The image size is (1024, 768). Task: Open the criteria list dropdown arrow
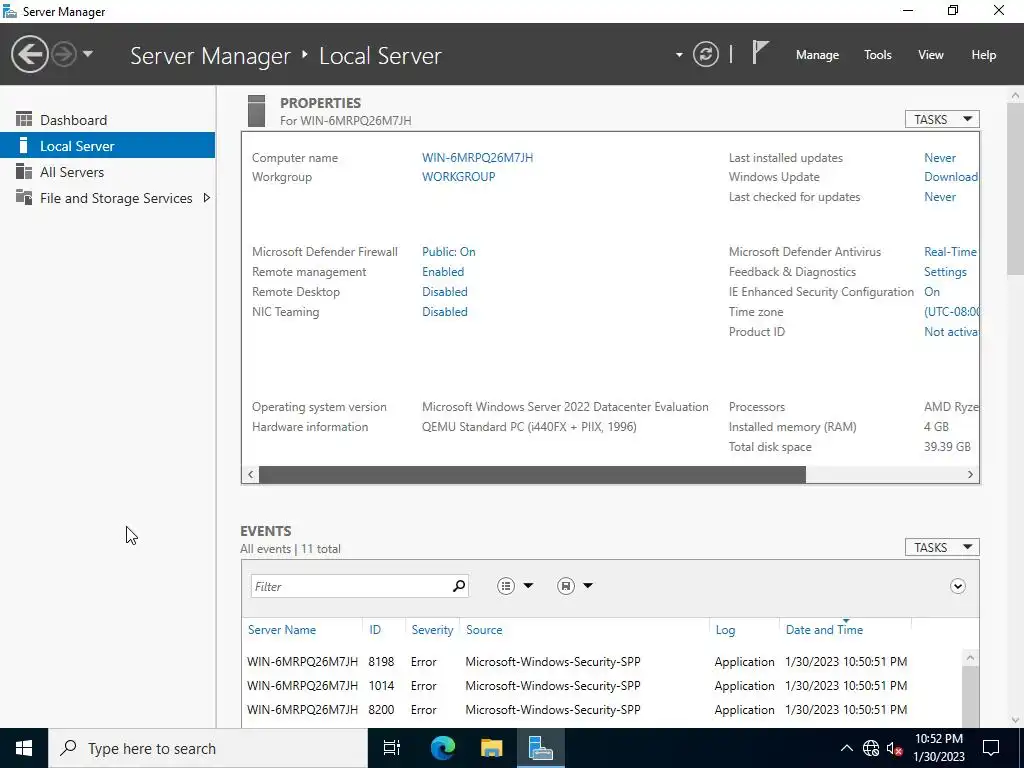pos(528,586)
